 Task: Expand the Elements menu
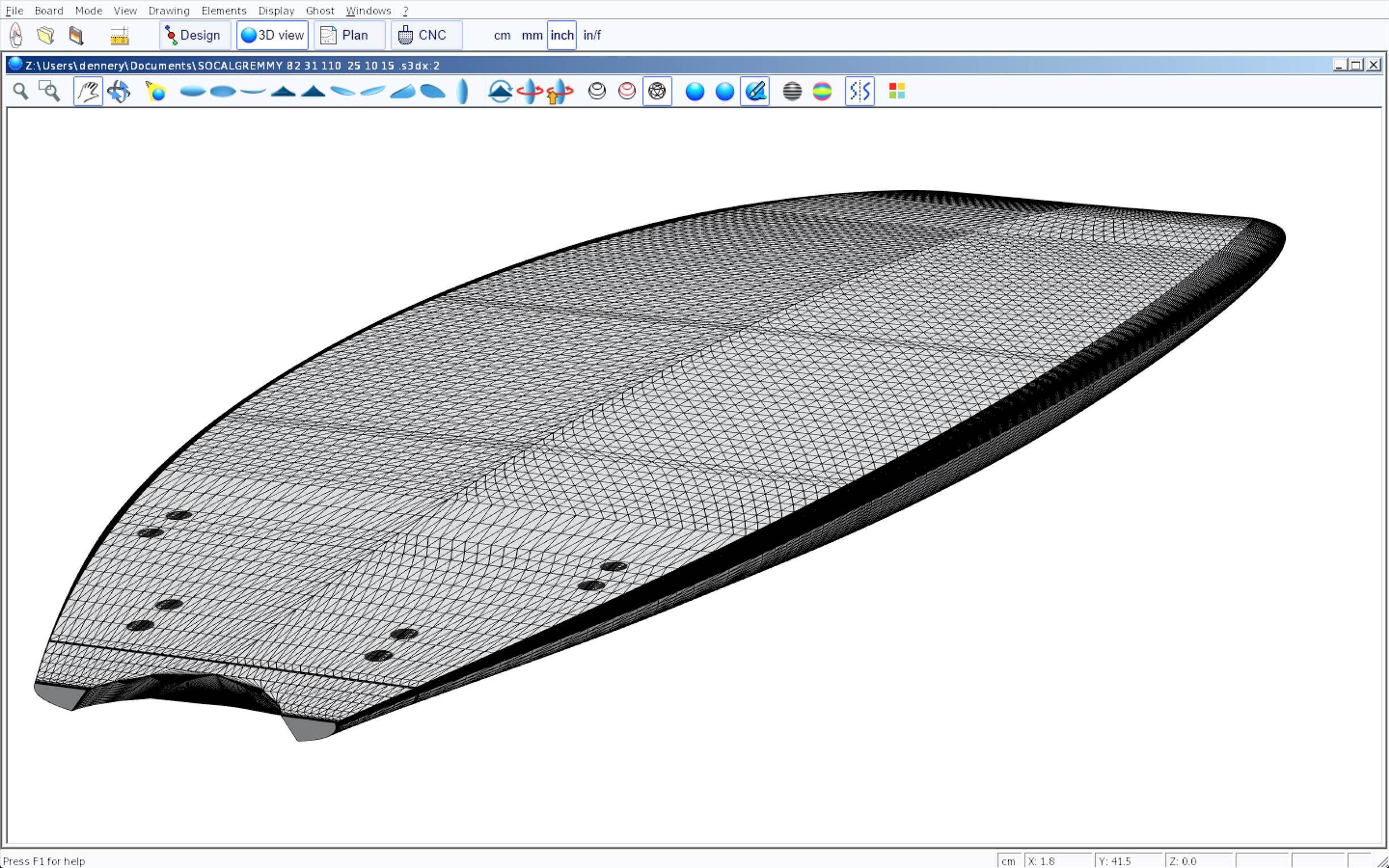pos(224,10)
